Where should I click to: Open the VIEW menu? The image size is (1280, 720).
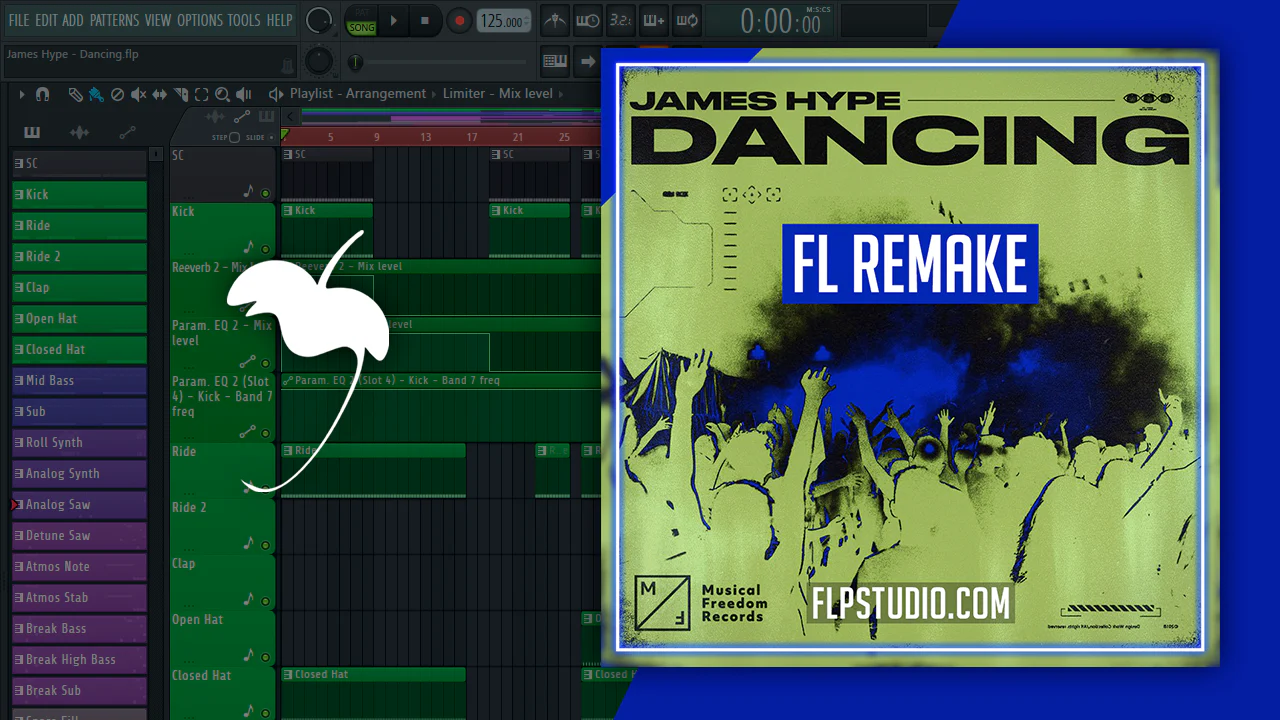click(x=158, y=20)
